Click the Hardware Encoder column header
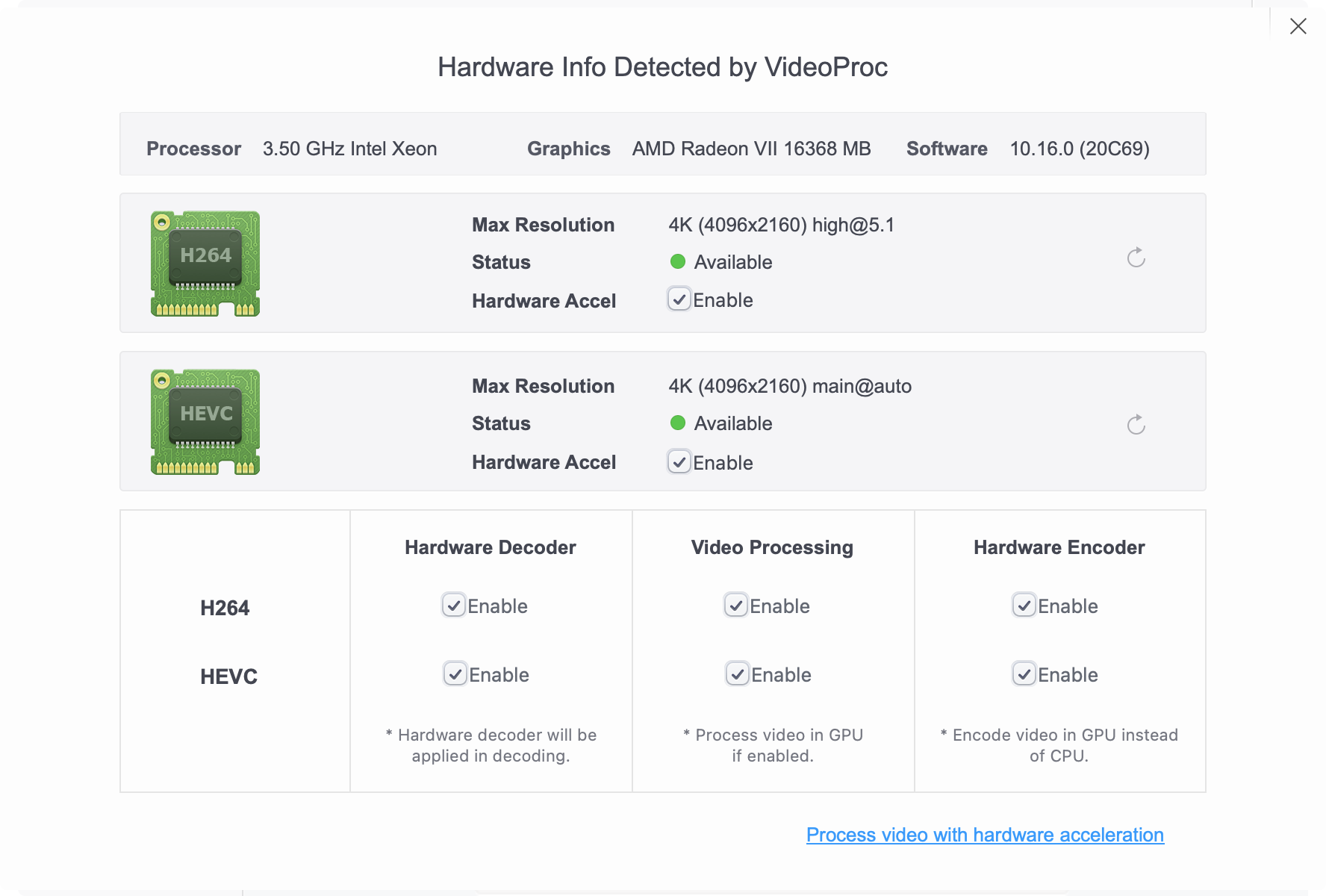Screen dimensions: 1326x896 point(1059,547)
